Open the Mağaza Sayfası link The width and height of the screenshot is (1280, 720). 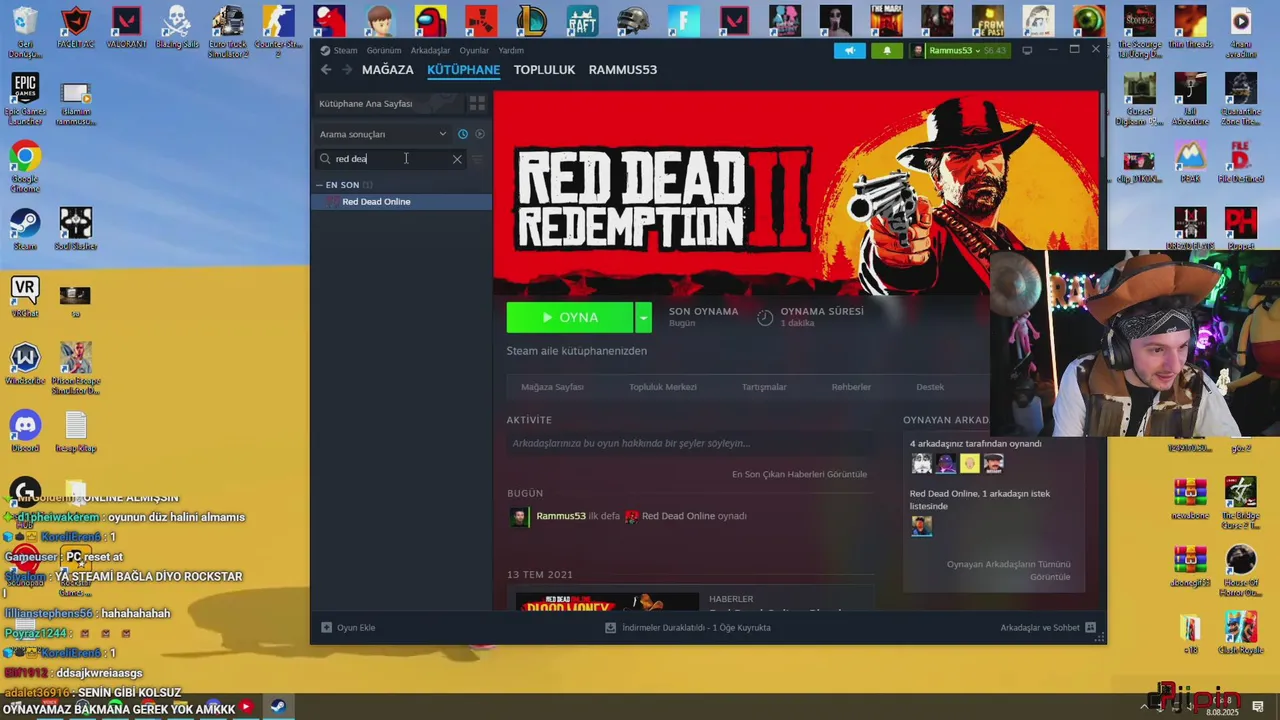[x=552, y=387]
